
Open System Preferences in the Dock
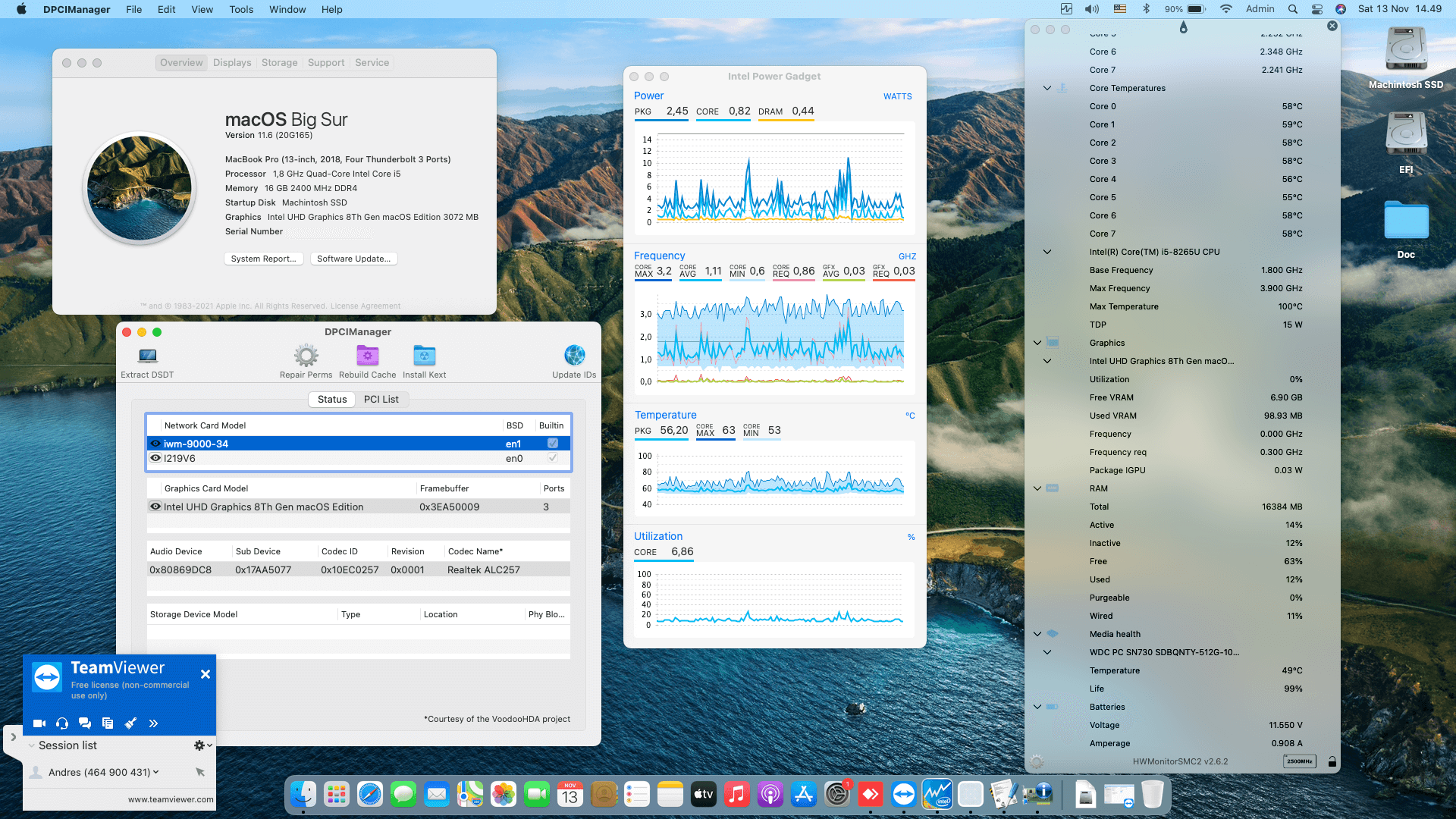tap(837, 794)
